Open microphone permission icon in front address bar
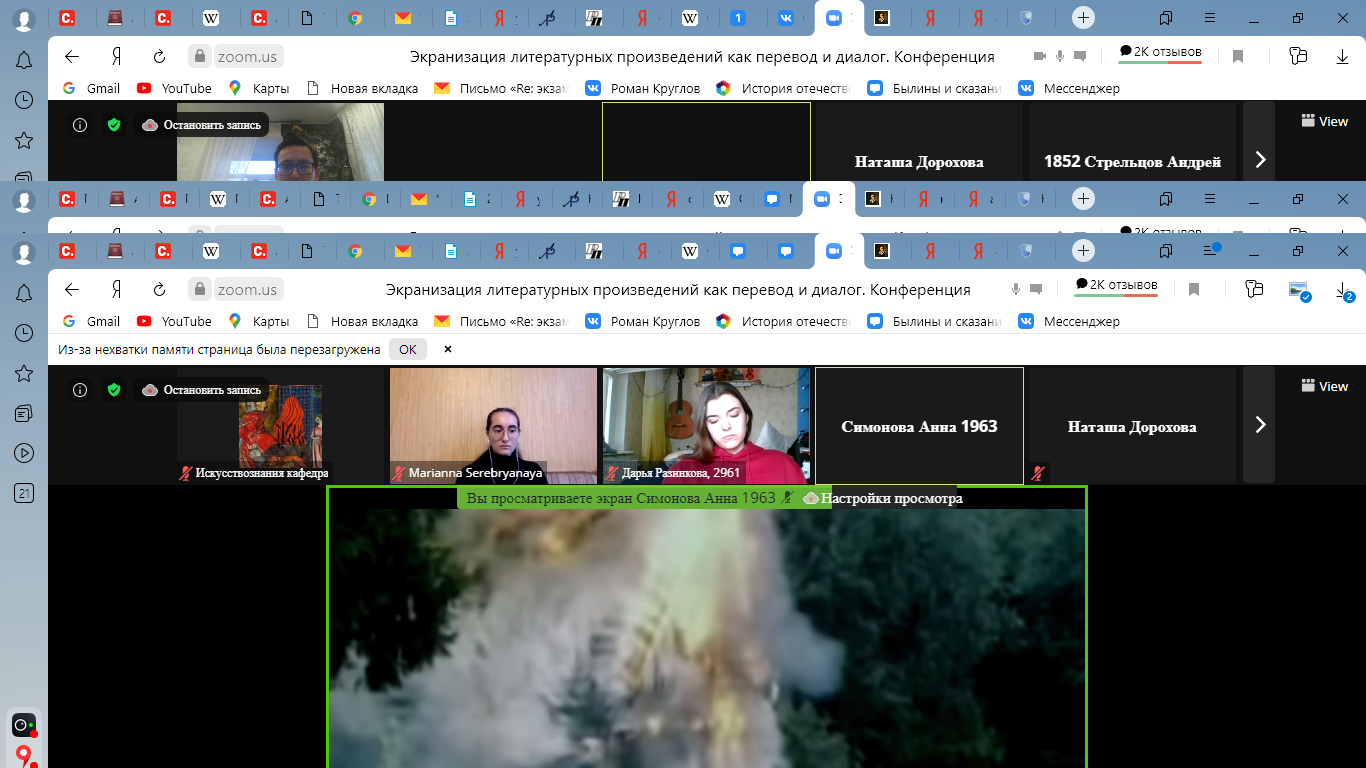 (x=1016, y=290)
